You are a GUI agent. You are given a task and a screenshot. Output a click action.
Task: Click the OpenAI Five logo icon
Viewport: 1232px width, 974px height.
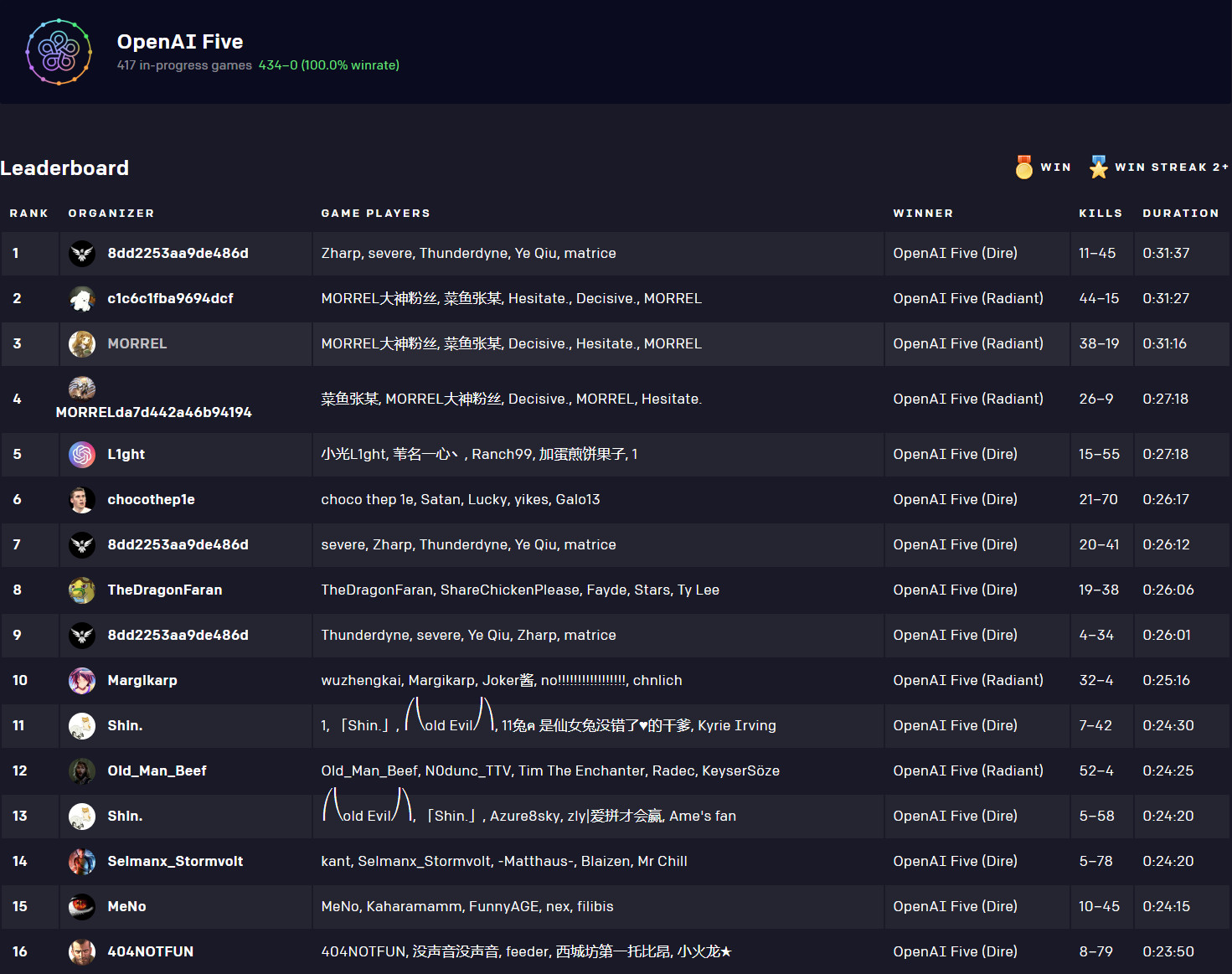point(59,52)
